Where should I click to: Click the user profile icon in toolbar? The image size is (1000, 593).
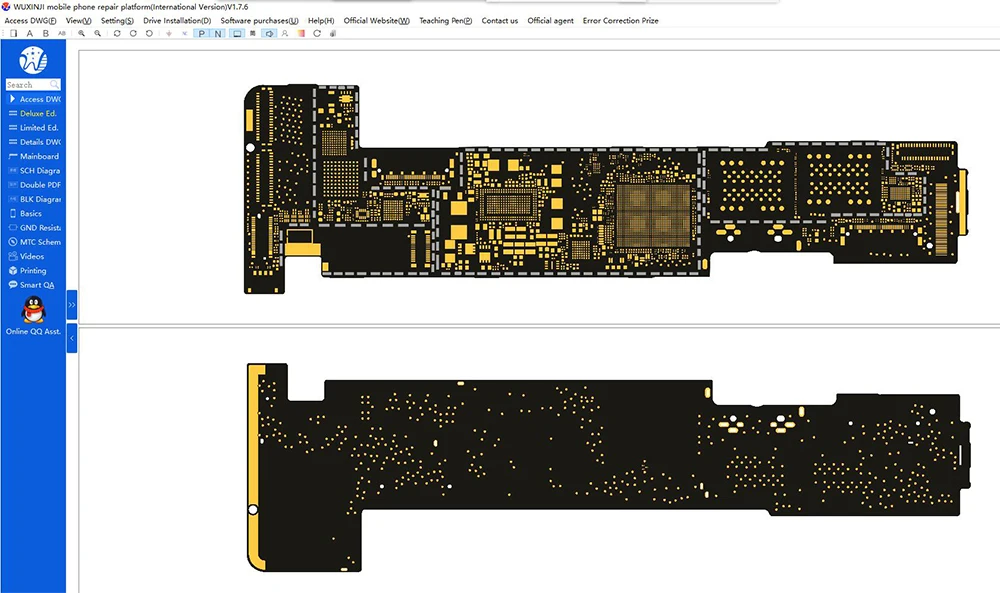[285, 33]
